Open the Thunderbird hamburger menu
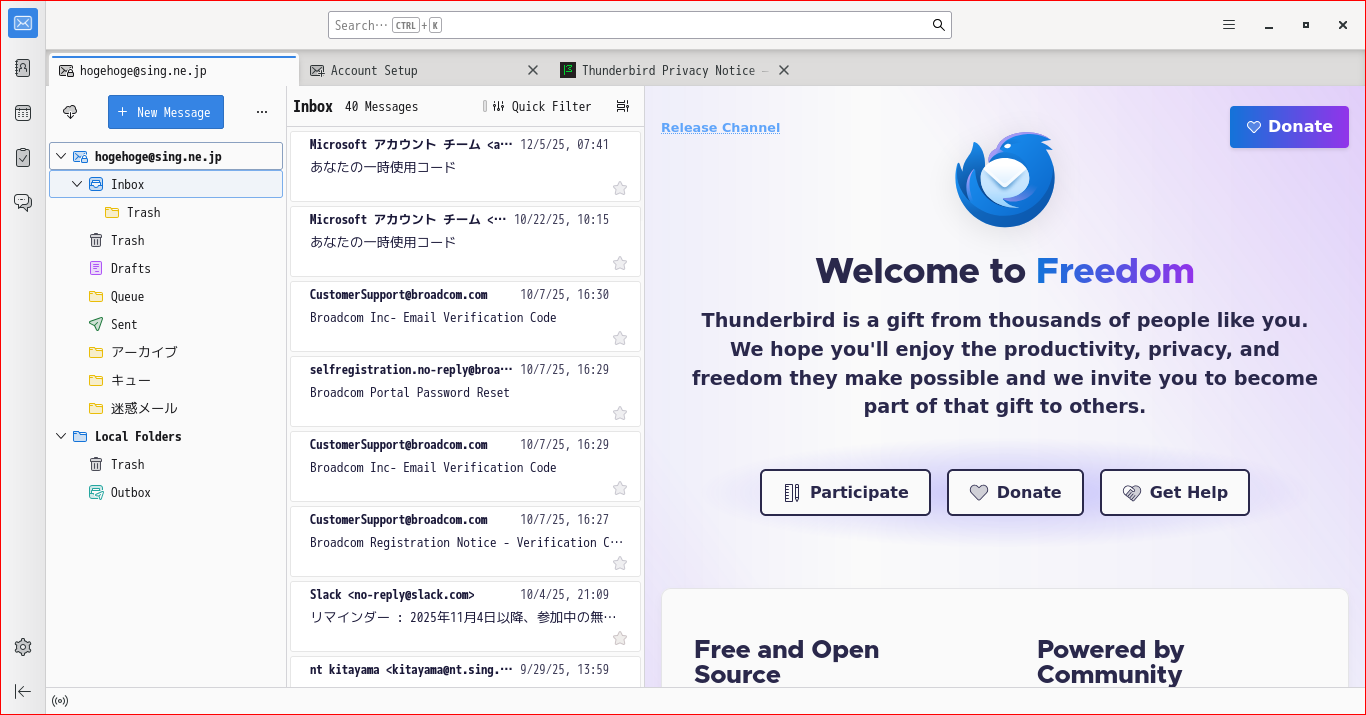 click(1229, 25)
